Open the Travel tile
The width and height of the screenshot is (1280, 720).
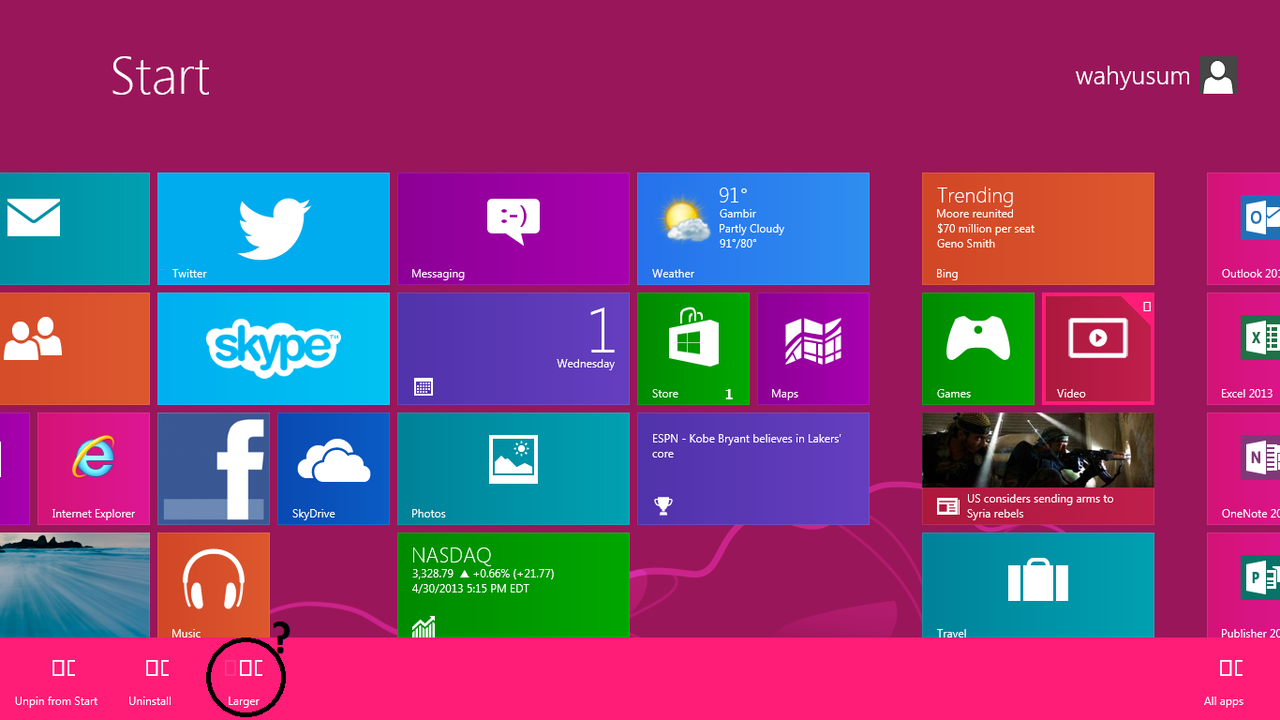(x=1038, y=585)
